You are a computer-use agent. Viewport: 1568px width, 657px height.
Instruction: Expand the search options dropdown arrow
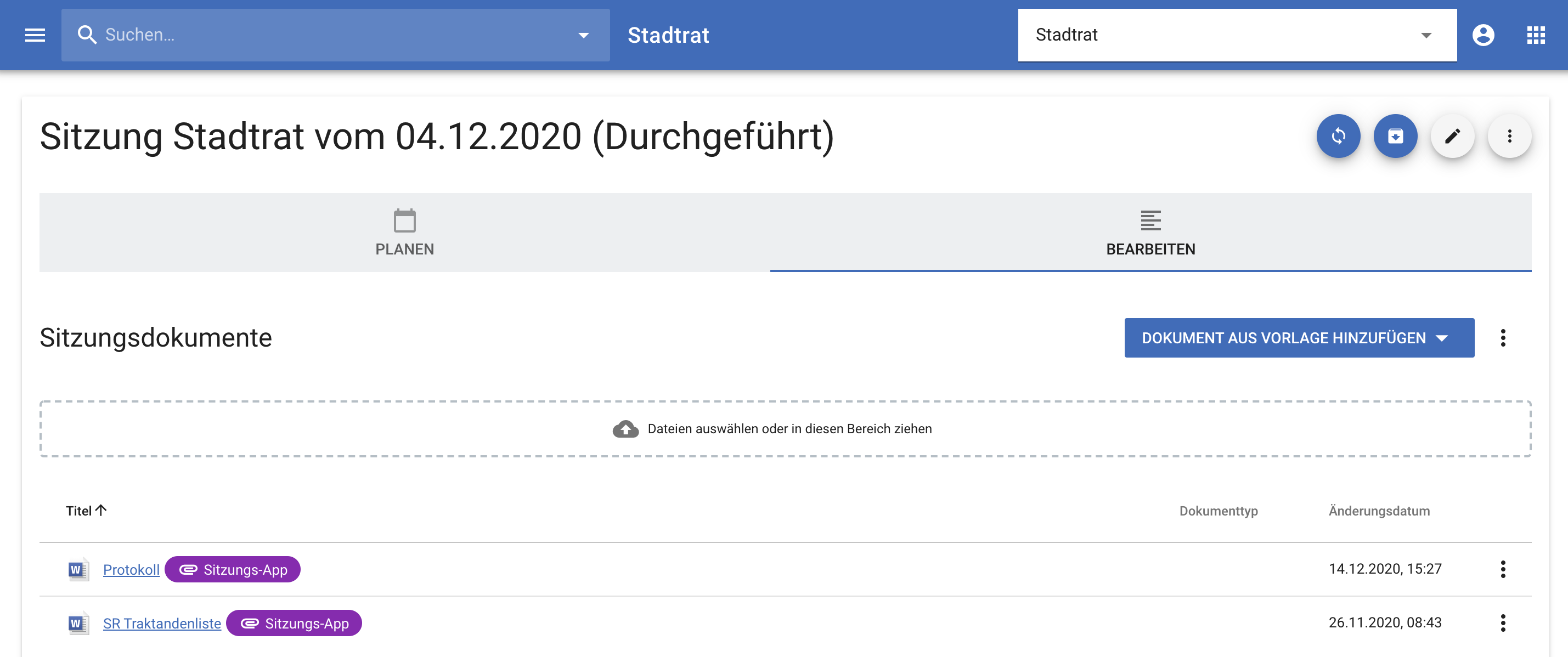(583, 35)
